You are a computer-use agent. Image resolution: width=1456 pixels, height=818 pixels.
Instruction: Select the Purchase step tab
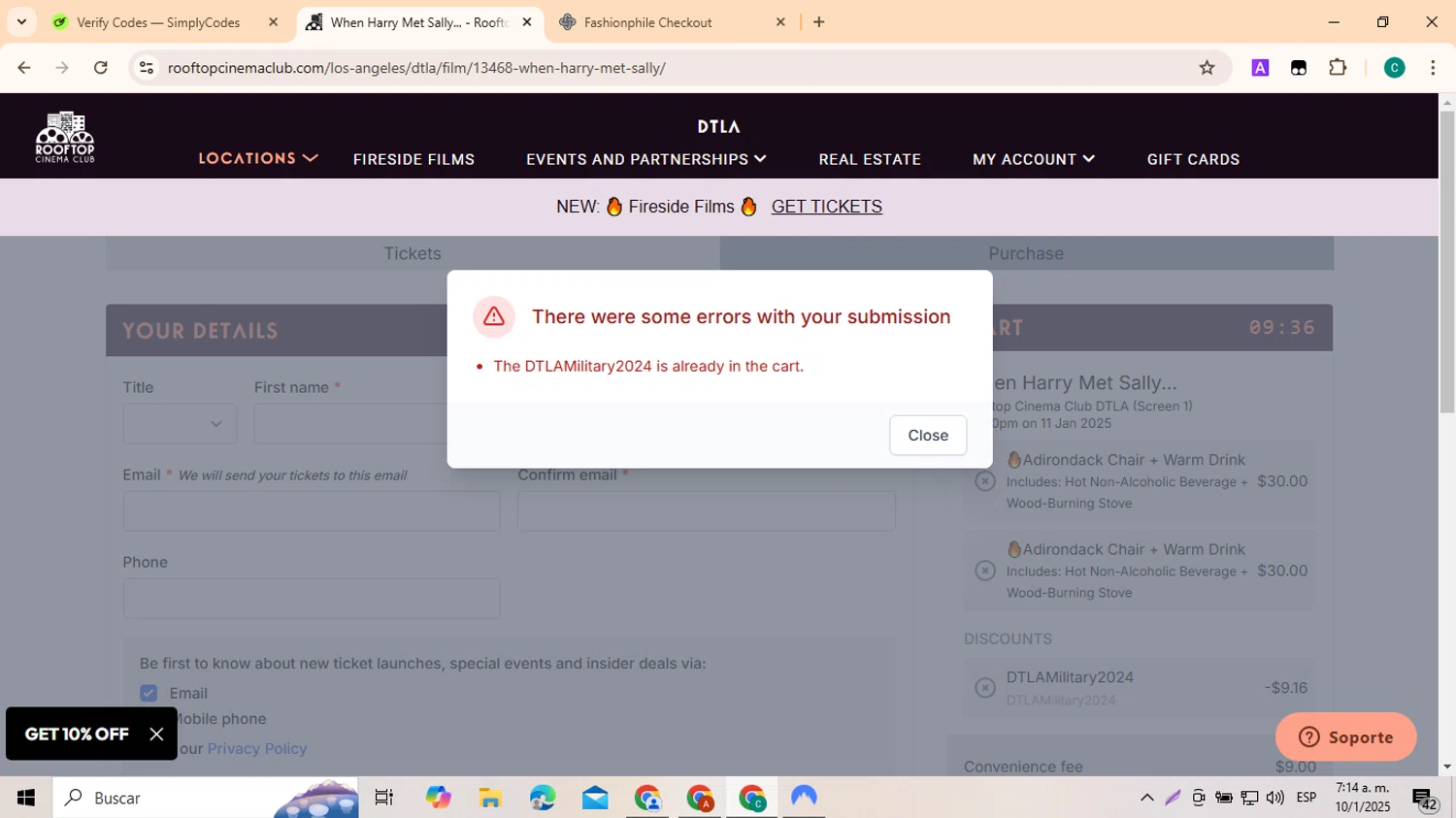[x=1026, y=253]
